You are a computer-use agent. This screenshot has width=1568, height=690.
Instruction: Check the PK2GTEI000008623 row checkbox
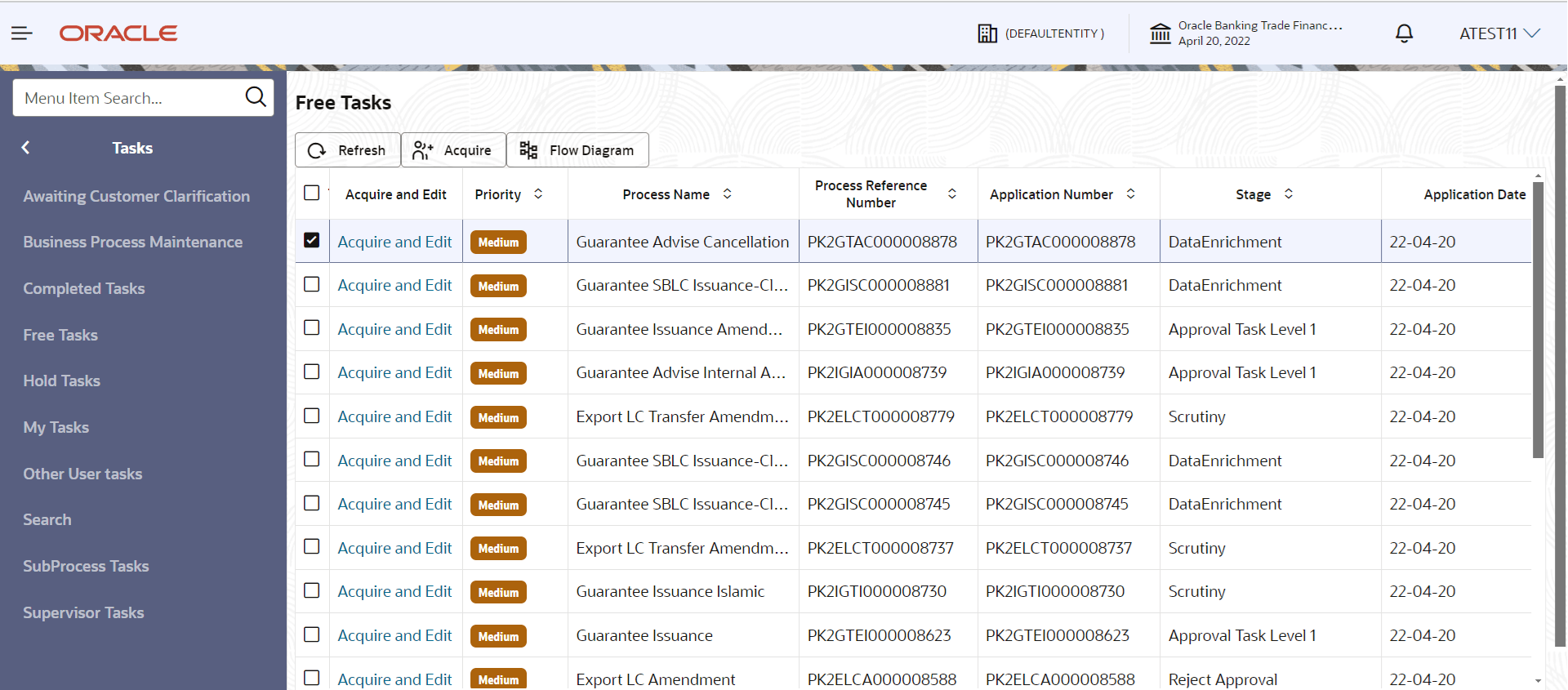pyautogui.click(x=311, y=634)
